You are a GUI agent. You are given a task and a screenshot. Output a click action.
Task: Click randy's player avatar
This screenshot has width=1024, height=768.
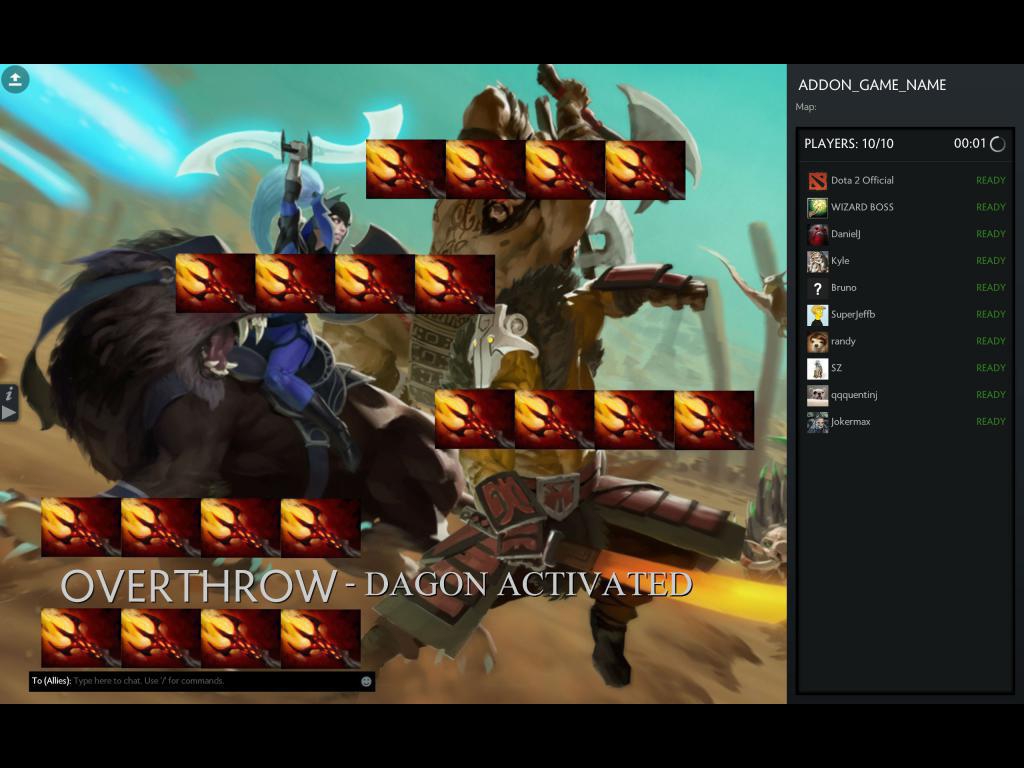coord(817,342)
